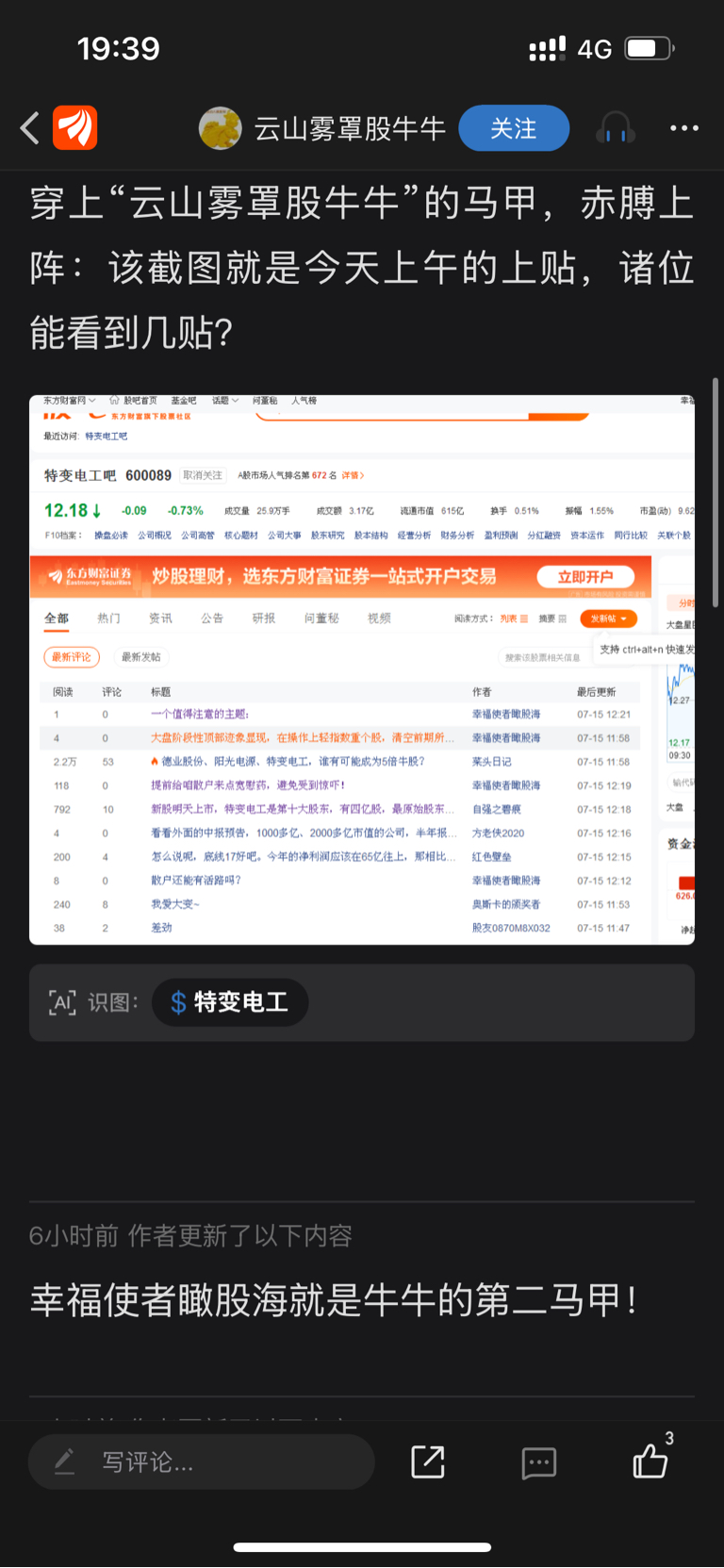Follow the author with 关注 button
The height and width of the screenshot is (1568, 724).
pyautogui.click(x=514, y=128)
